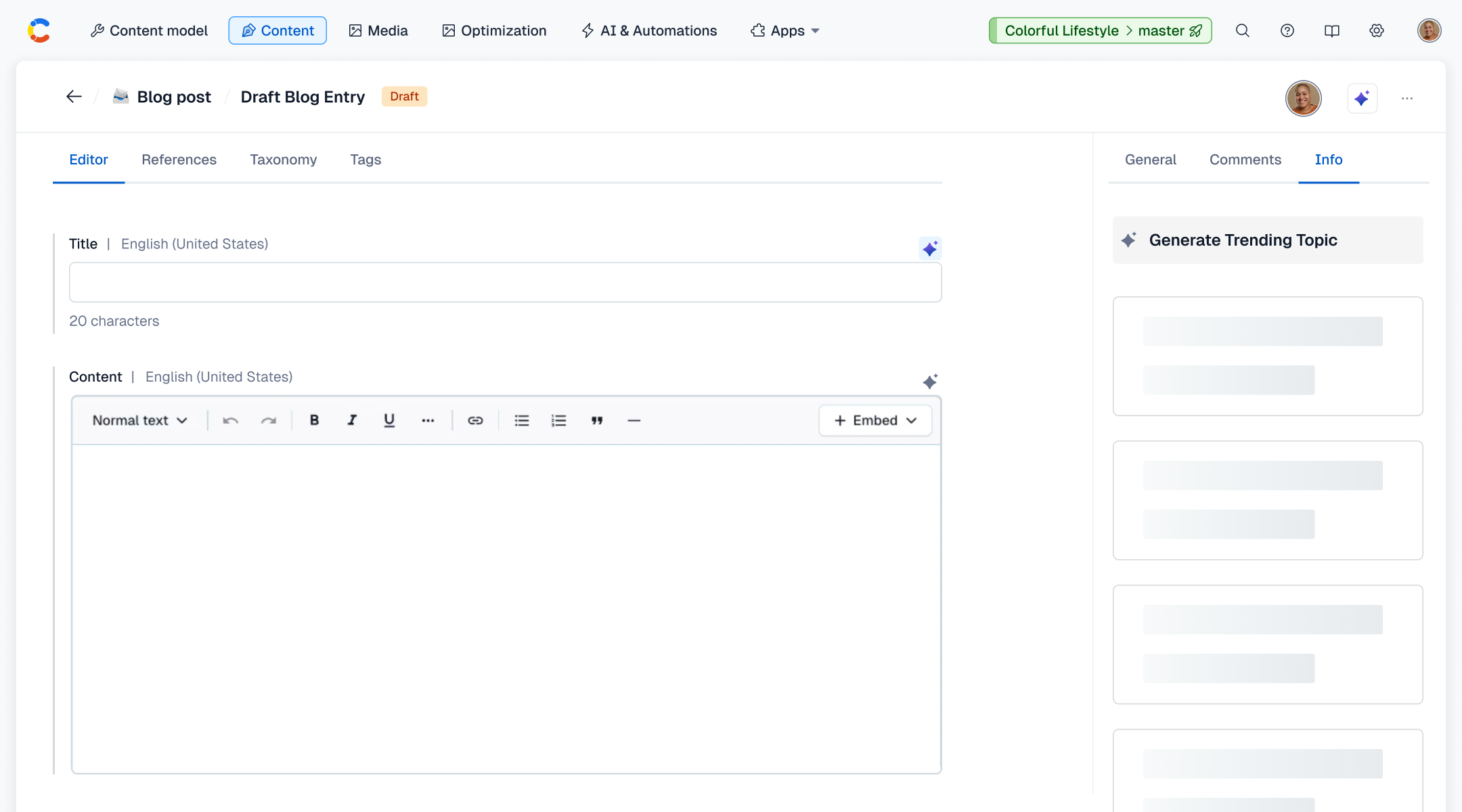Go back using the left arrow
Screen dimensions: 1462x812
(x=74, y=97)
